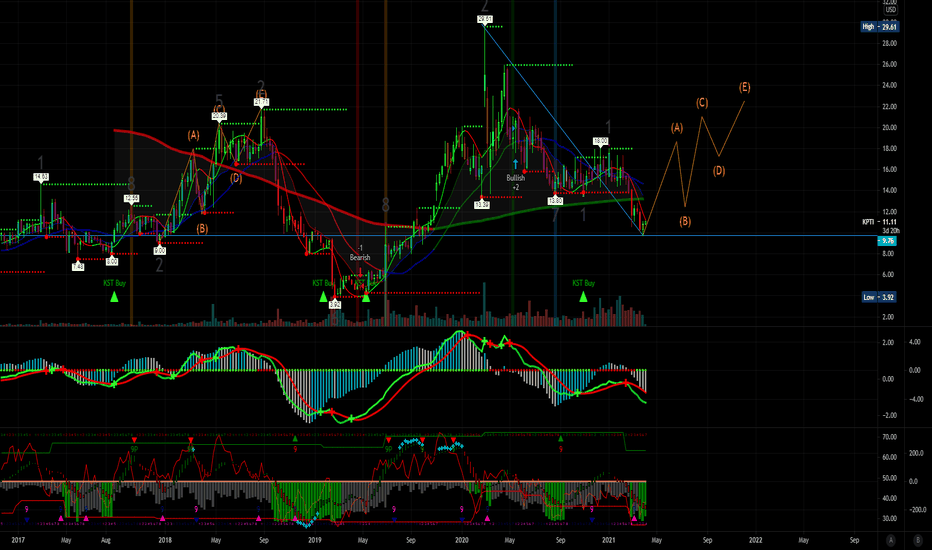The height and width of the screenshot is (550, 932).
Task: Select the Bullish +2 annotation arrow
Action: coord(515,163)
